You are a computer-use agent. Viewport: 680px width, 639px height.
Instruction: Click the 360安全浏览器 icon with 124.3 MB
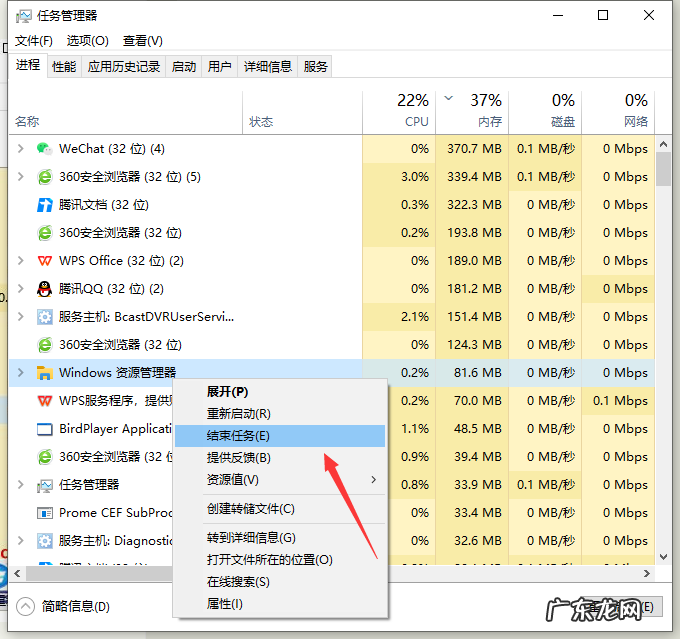tap(44, 345)
